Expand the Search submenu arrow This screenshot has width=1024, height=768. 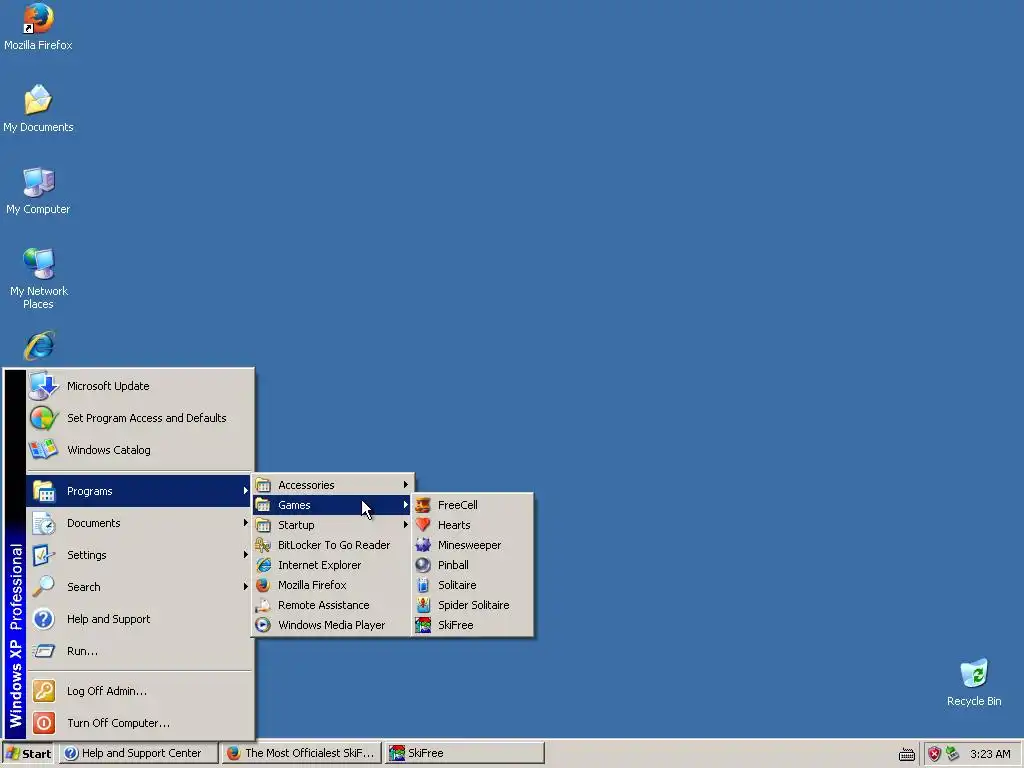[246, 586]
